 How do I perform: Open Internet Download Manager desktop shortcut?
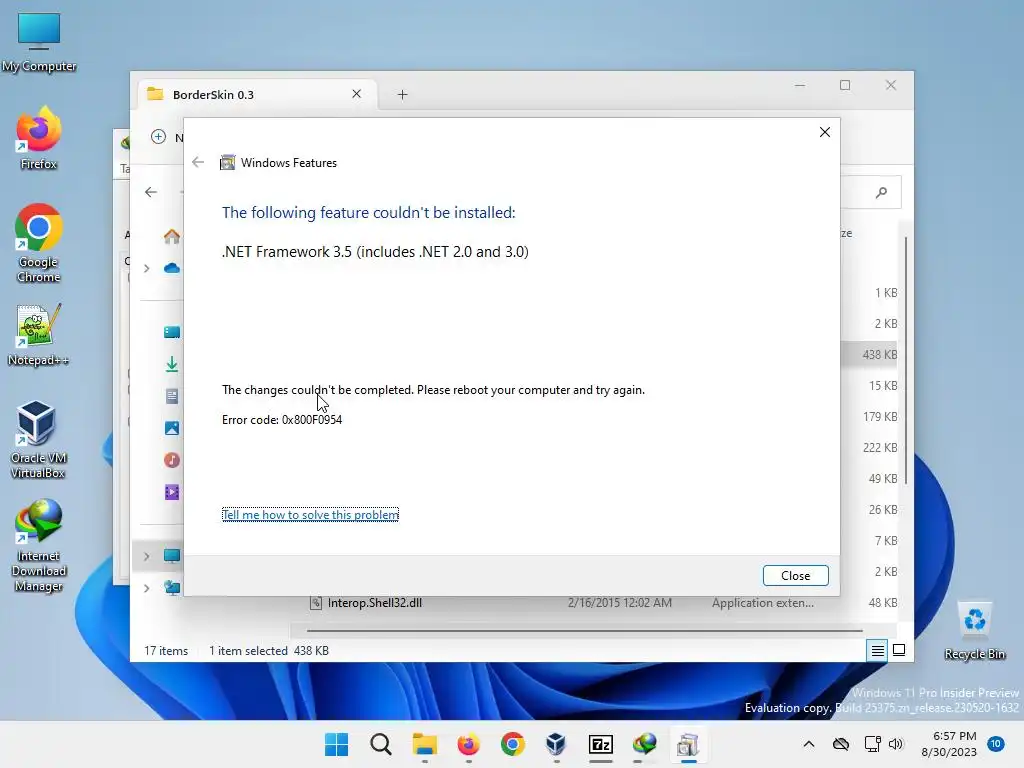point(39,545)
